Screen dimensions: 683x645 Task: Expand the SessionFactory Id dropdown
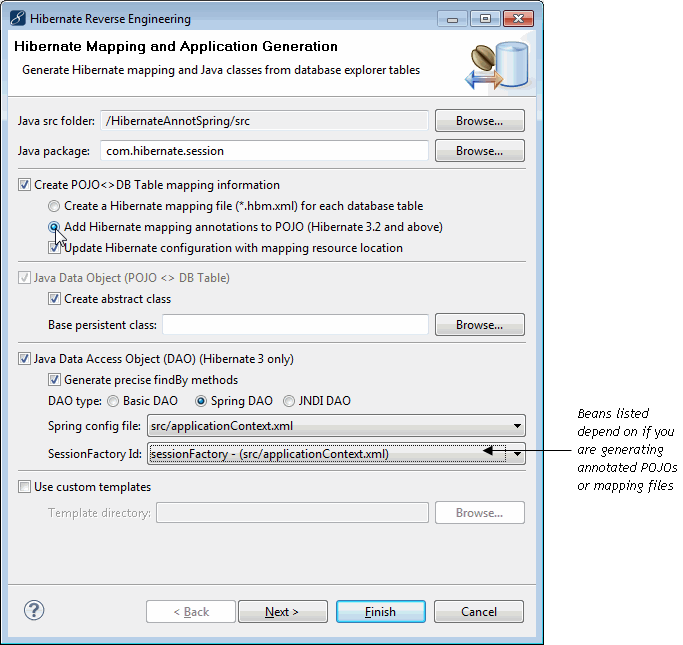(x=515, y=454)
